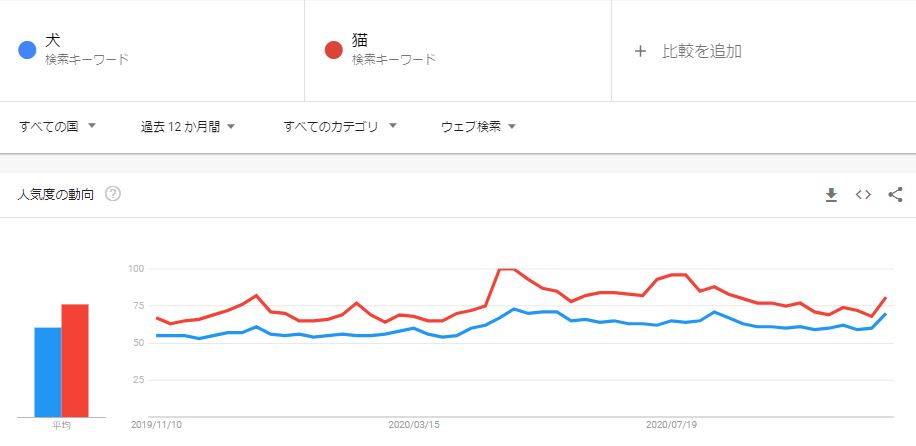
Task: Open the すべてのカテゴリ category dropdown
Action: (x=340, y=127)
